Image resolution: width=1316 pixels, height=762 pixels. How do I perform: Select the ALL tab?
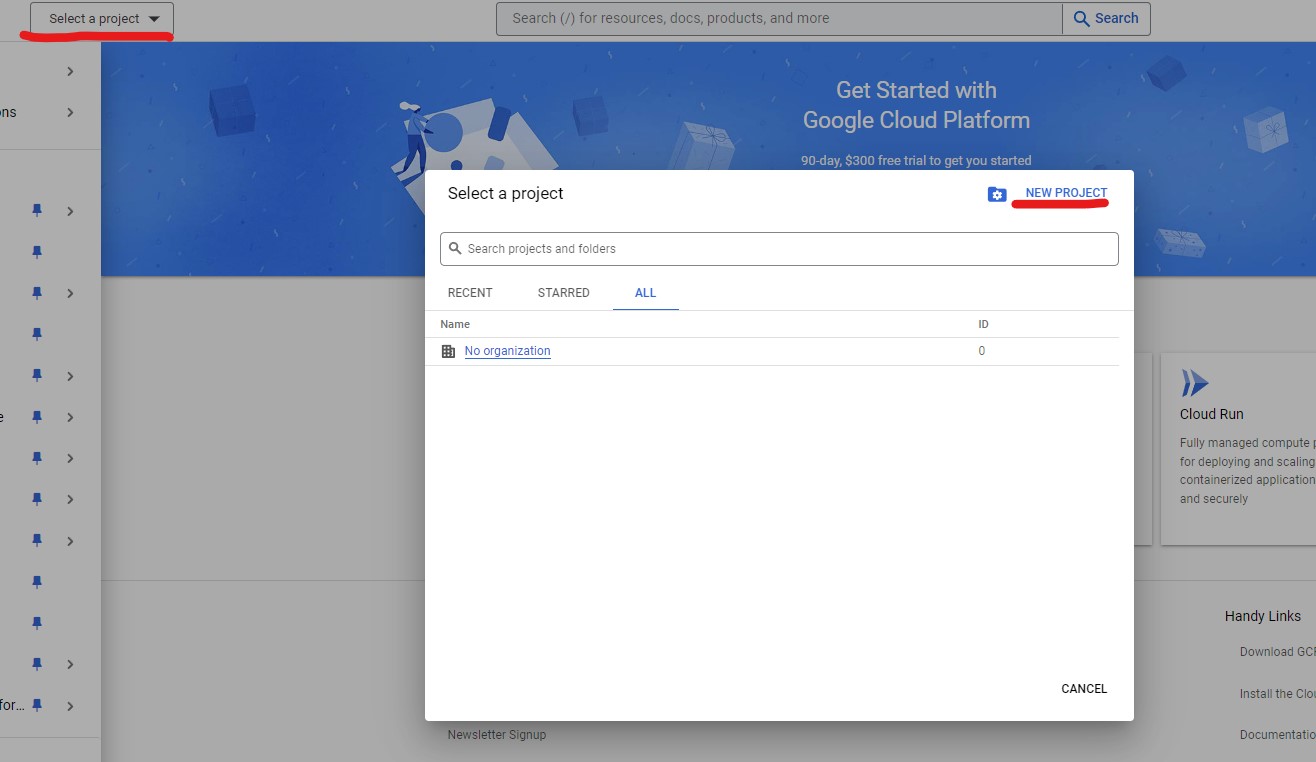(645, 293)
